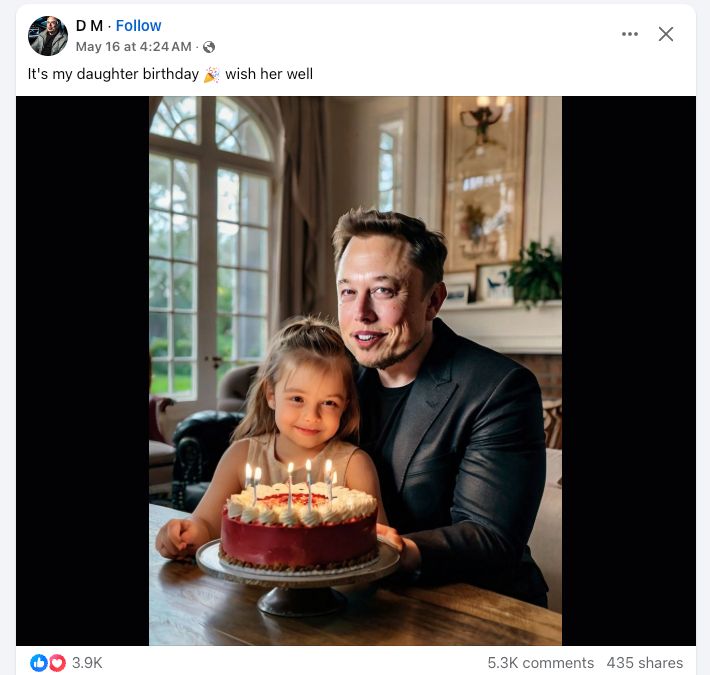This screenshot has height=675, width=710.
Task: Follow the D M account
Action: 138,26
